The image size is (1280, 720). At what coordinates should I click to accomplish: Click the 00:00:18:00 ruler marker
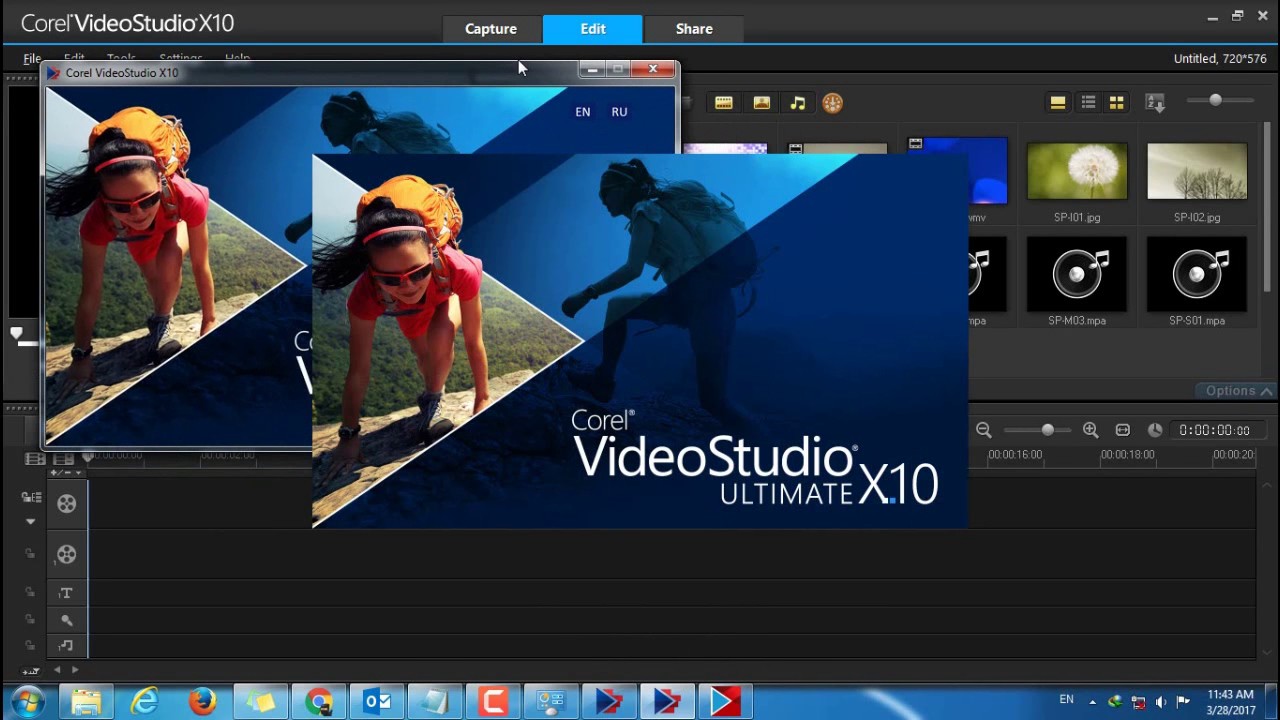point(1127,455)
